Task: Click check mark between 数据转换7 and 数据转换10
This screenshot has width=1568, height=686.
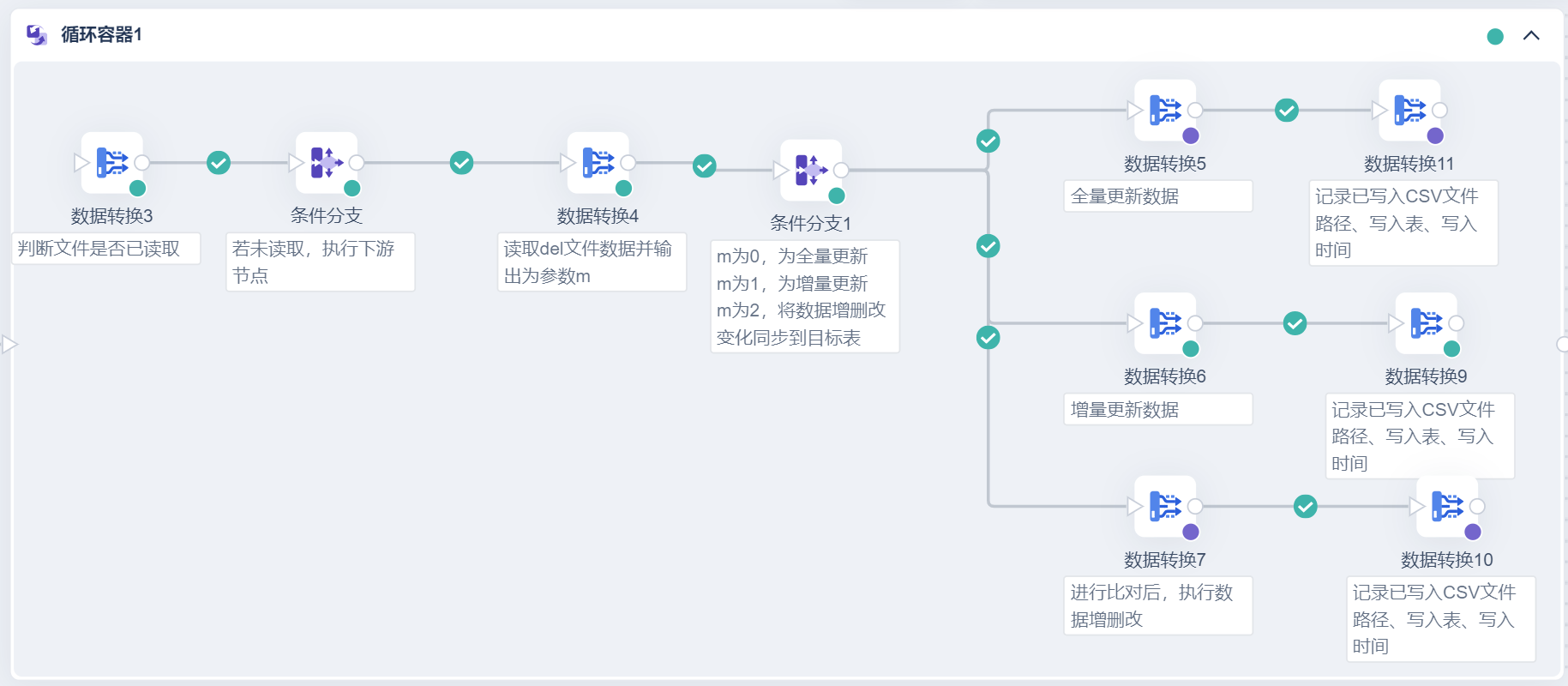Action: click(1306, 506)
